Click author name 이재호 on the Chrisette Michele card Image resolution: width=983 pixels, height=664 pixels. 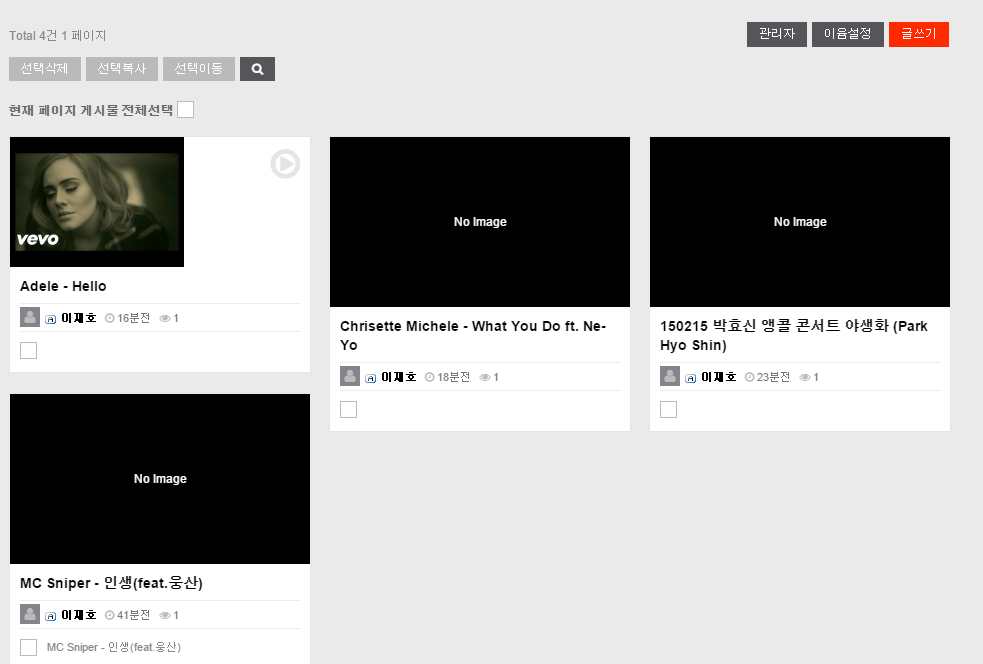[399, 377]
